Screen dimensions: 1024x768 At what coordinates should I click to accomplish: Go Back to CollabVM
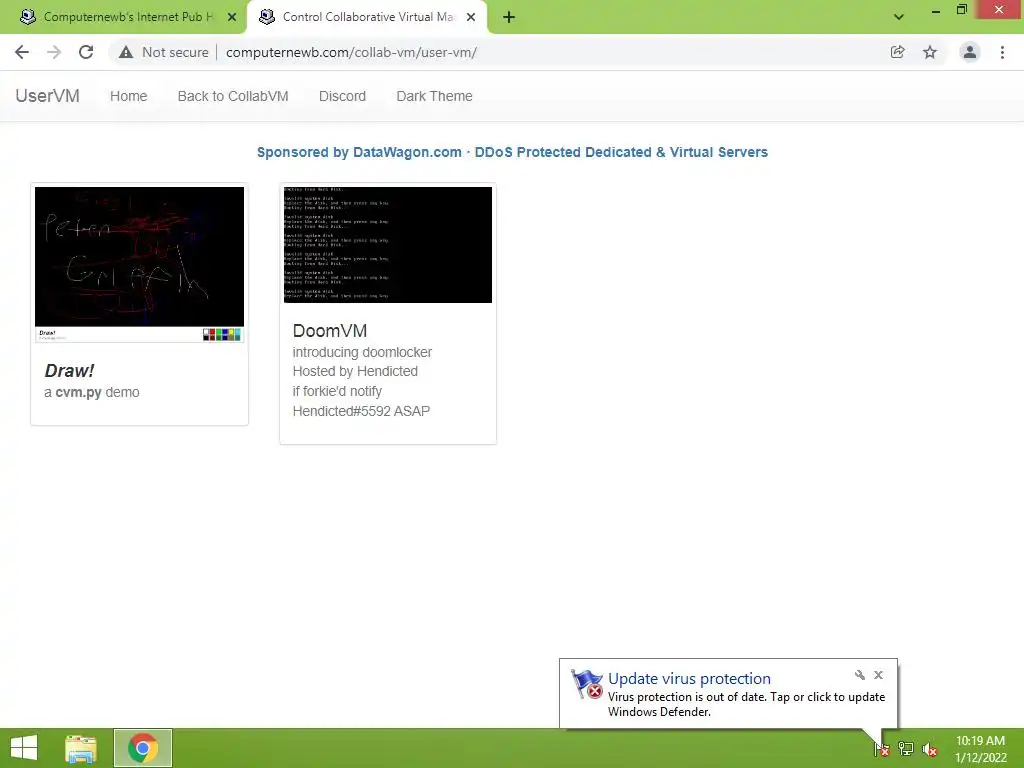pyautogui.click(x=233, y=96)
